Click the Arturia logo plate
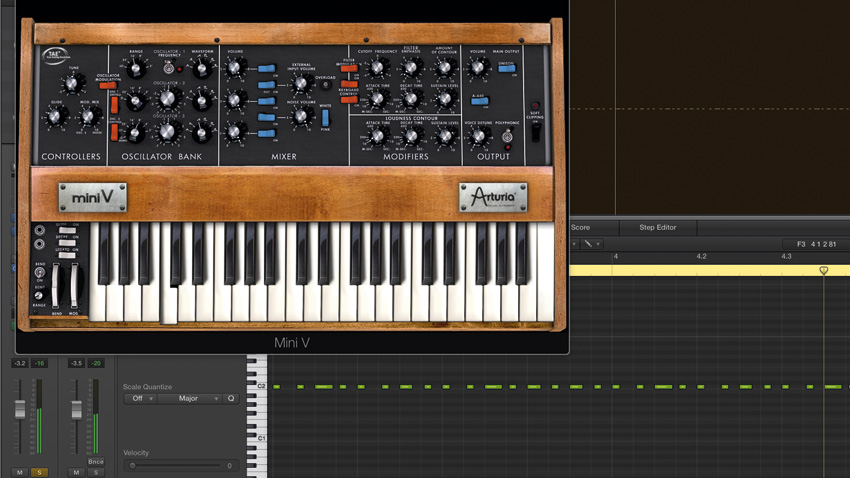The height and width of the screenshot is (478, 850). 493,197
